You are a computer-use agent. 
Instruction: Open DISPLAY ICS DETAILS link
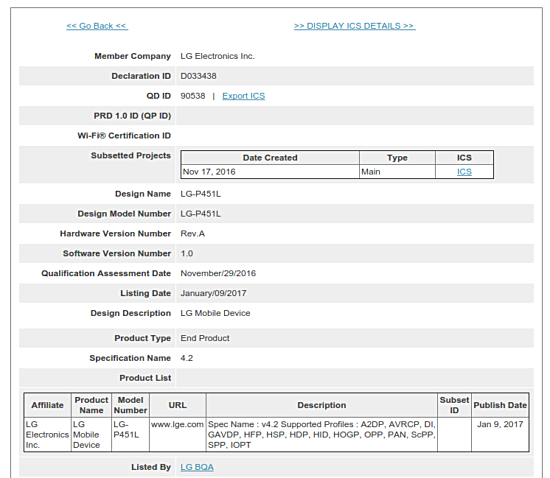pyautogui.click(x=355, y=26)
